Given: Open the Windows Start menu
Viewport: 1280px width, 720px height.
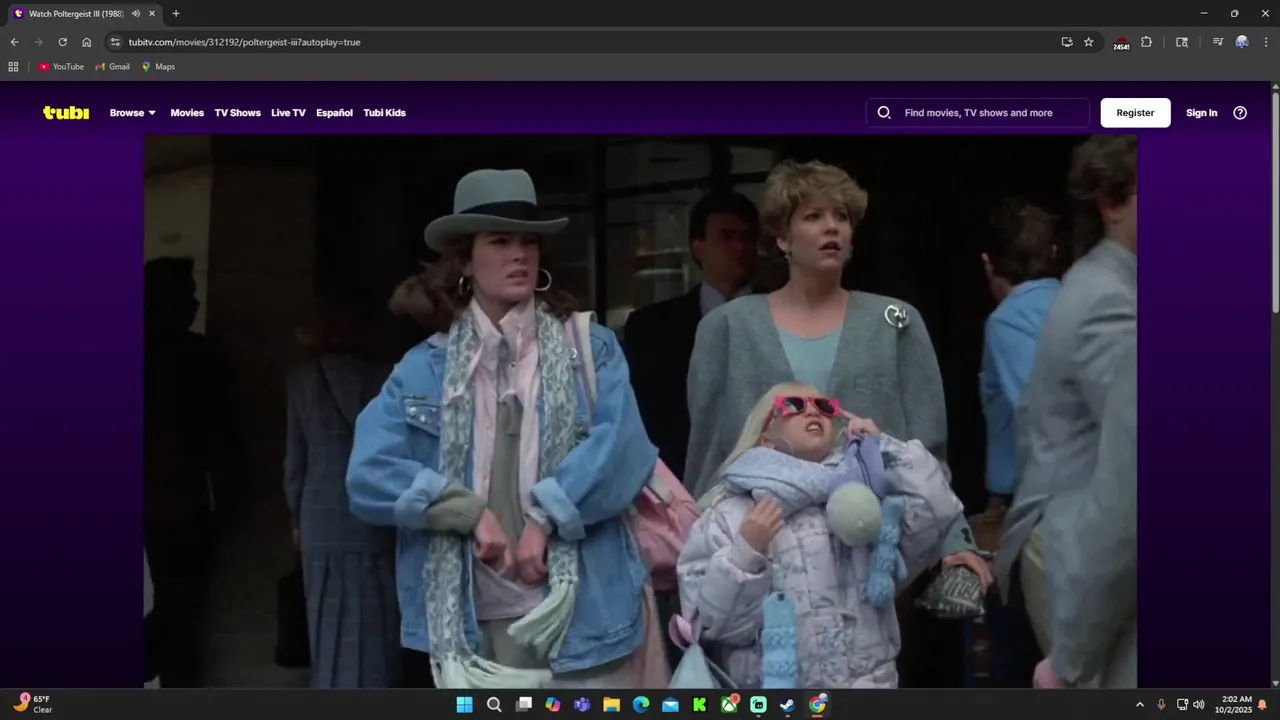Looking at the screenshot, I should click(x=465, y=704).
